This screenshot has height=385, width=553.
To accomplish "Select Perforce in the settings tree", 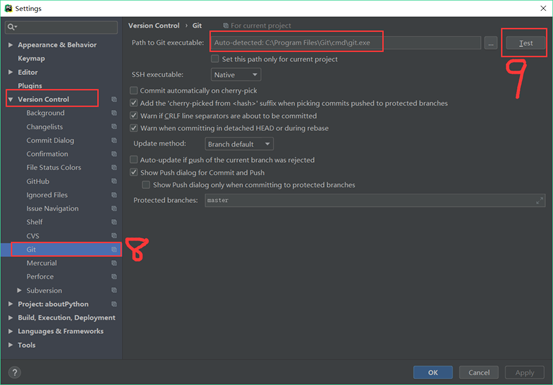I will [40, 277].
